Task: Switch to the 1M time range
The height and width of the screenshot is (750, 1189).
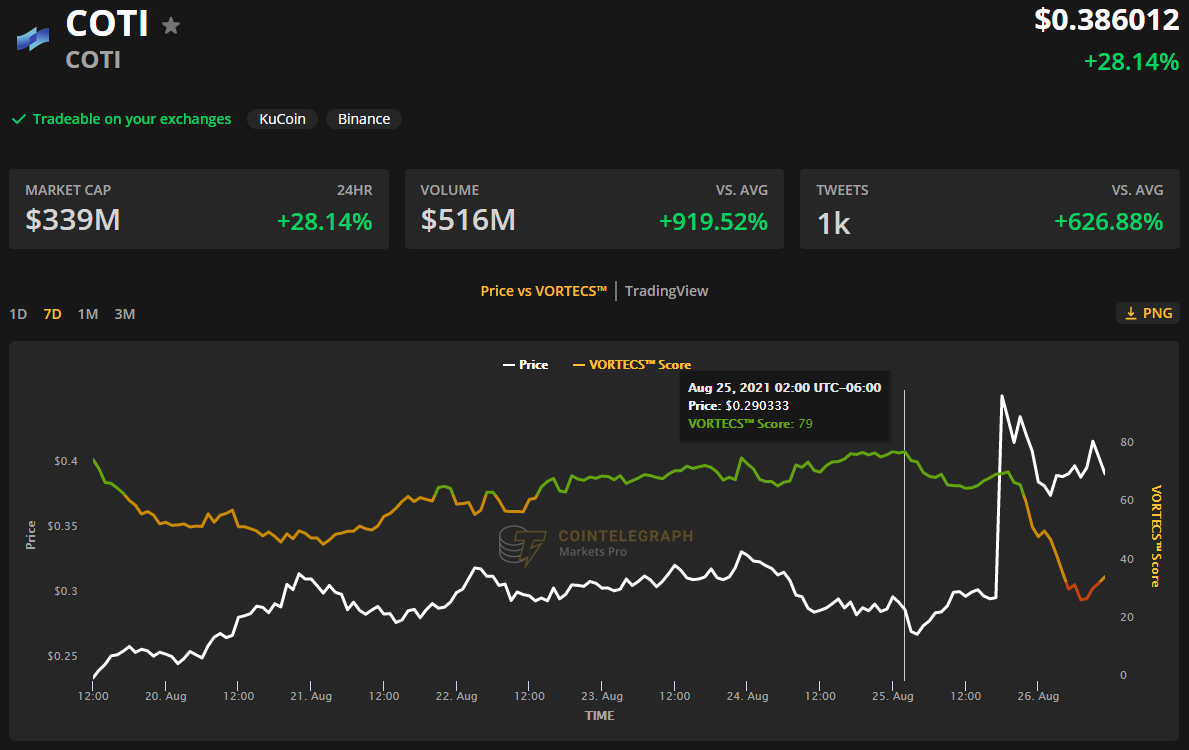Action: 88,314
